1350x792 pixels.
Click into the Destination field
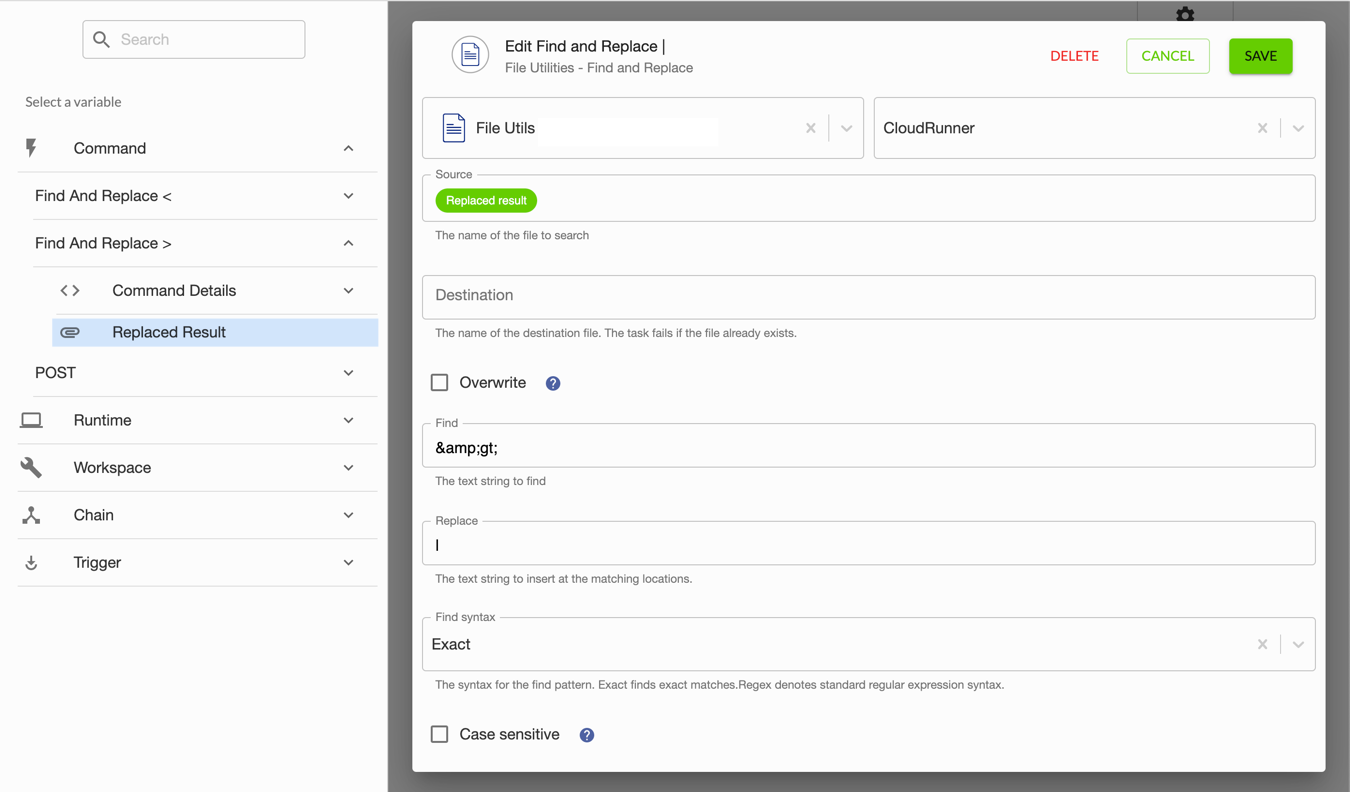tap(868, 297)
